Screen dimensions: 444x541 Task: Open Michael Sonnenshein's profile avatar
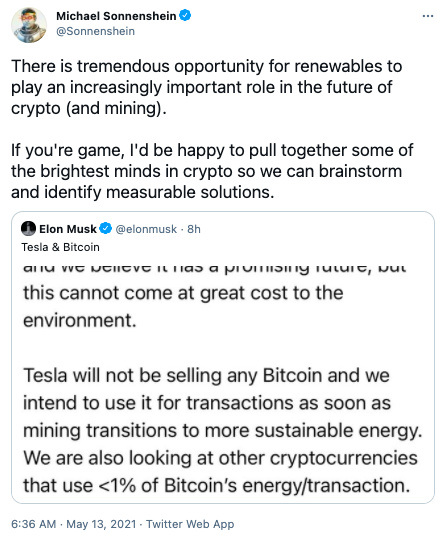tap(29, 25)
